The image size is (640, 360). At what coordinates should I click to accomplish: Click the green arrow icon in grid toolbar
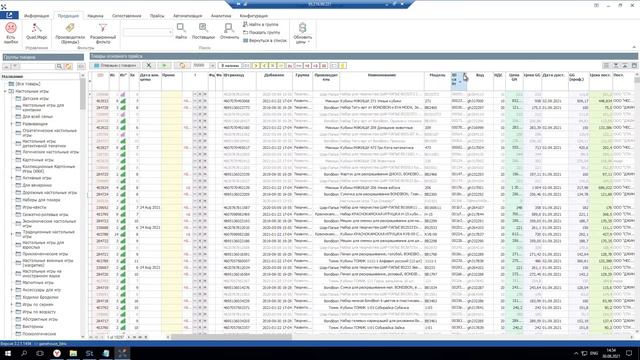coord(164,65)
